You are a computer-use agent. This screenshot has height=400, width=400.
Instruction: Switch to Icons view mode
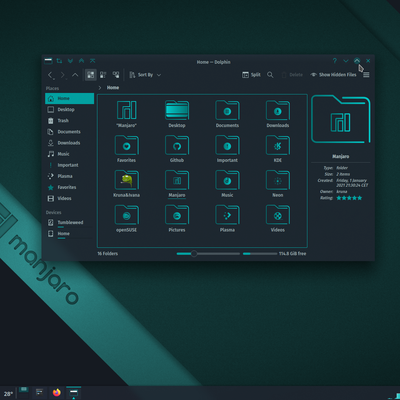[90, 75]
